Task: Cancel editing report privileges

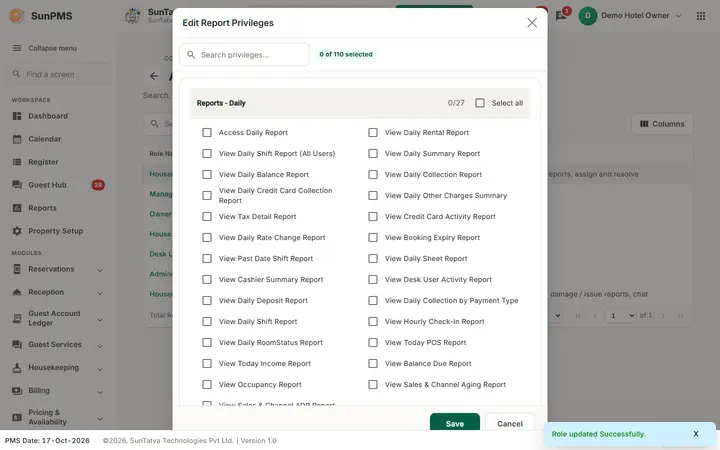Action: coord(510,423)
